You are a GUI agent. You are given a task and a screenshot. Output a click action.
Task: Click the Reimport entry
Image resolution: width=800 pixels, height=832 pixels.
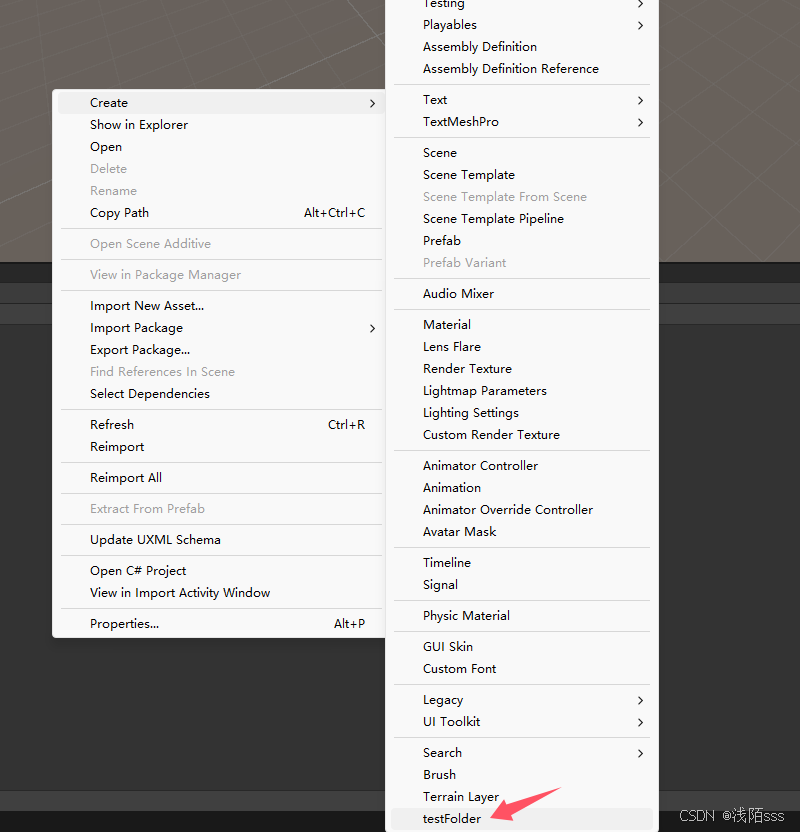[x=221, y=447]
